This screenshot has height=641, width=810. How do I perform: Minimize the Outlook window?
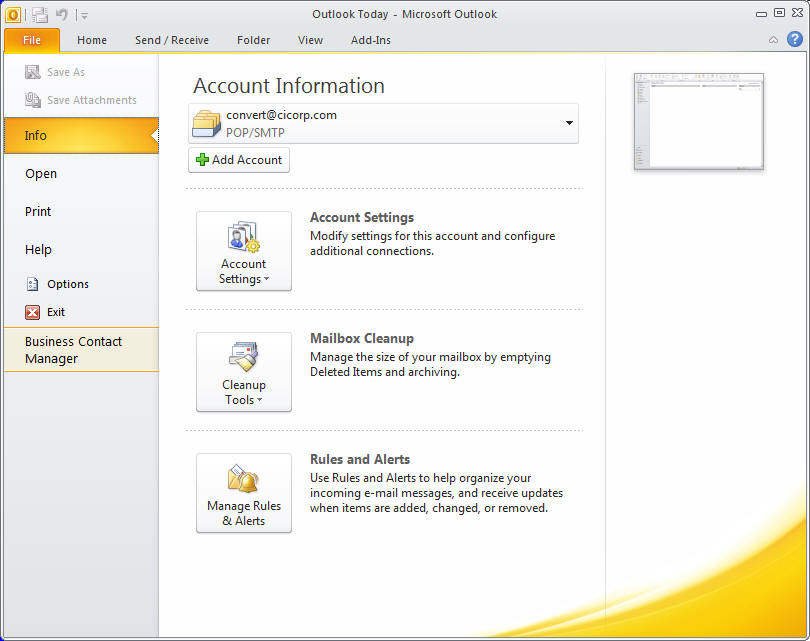[x=761, y=14]
